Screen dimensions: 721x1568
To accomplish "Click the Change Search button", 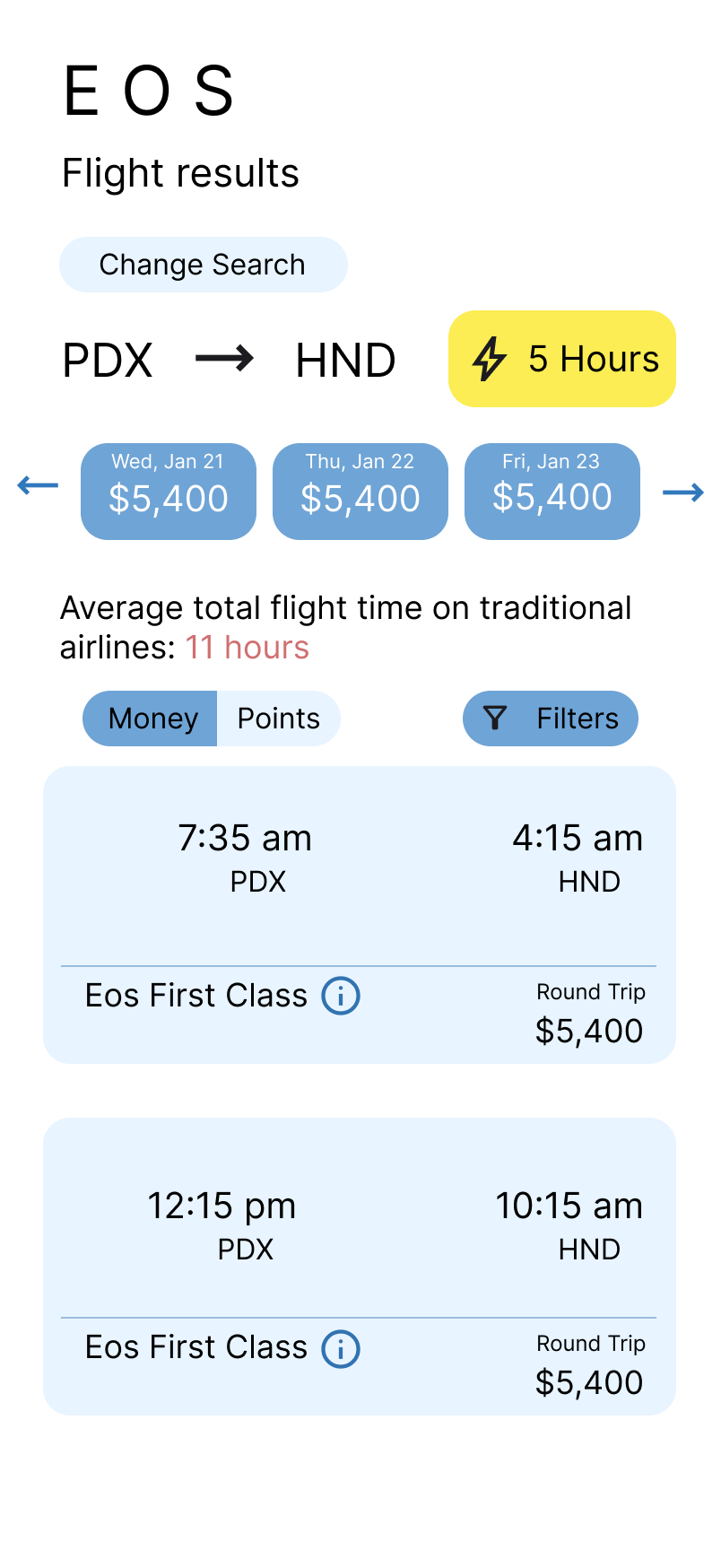I will coord(204,265).
